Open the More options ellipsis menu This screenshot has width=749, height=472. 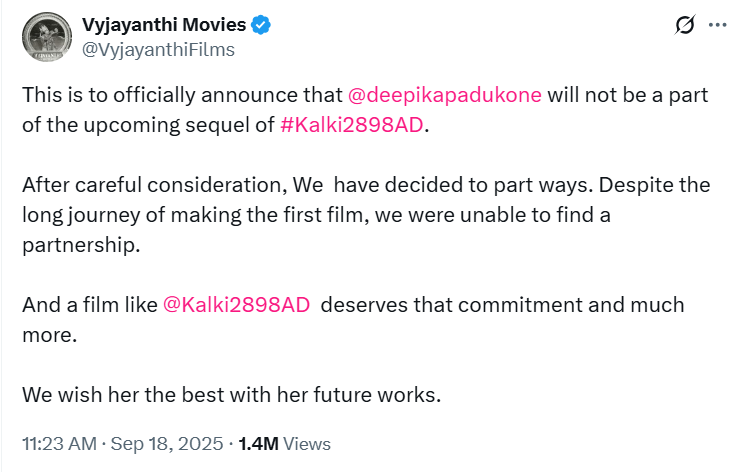(x=718, y=25)
